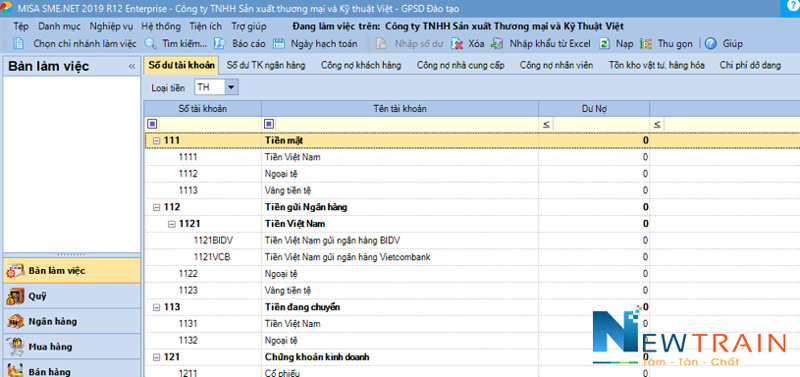Image resolution: width=800 pixels, height=377 pixels.
Task: Select account row 1123 Vàng tiền tệ
Action: 472,290
